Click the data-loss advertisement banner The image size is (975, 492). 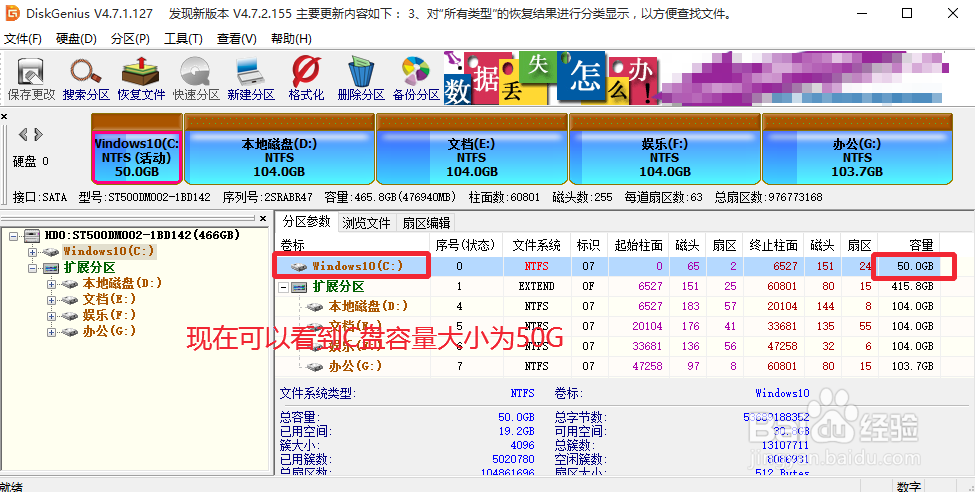[x=696, y=78]
